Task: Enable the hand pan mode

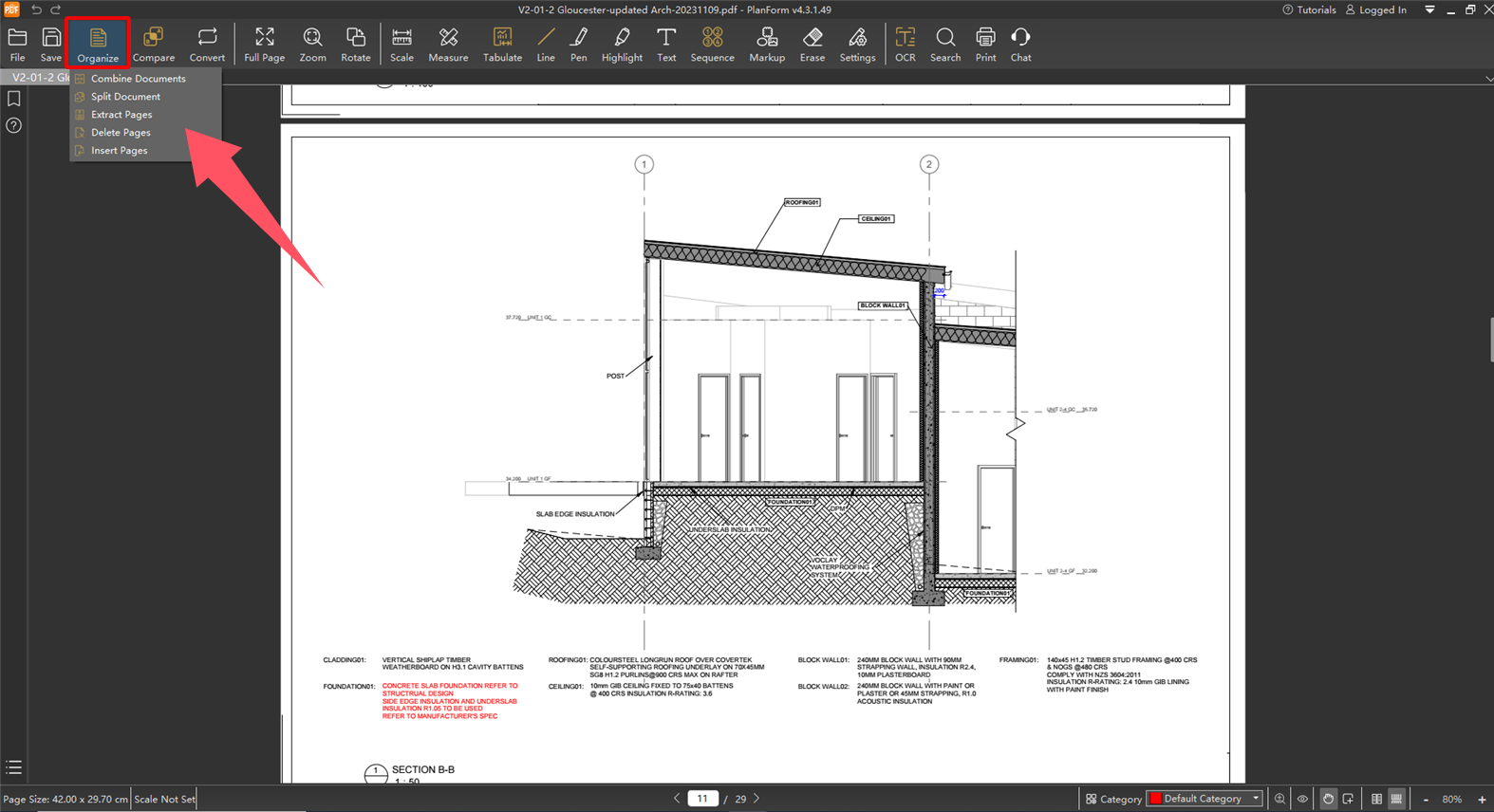Action: (1328, 799)
